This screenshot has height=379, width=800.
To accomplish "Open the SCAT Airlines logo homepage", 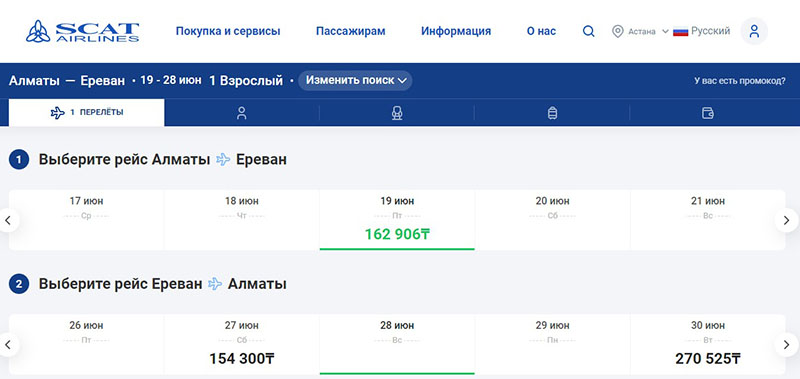I will click(82, 31).
